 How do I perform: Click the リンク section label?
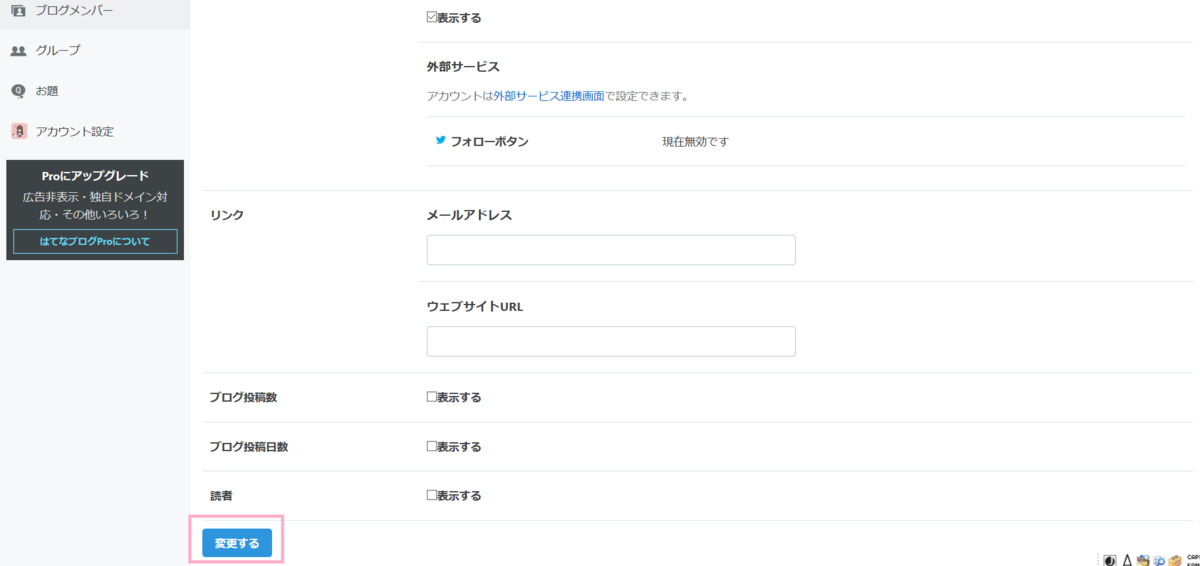226,215
